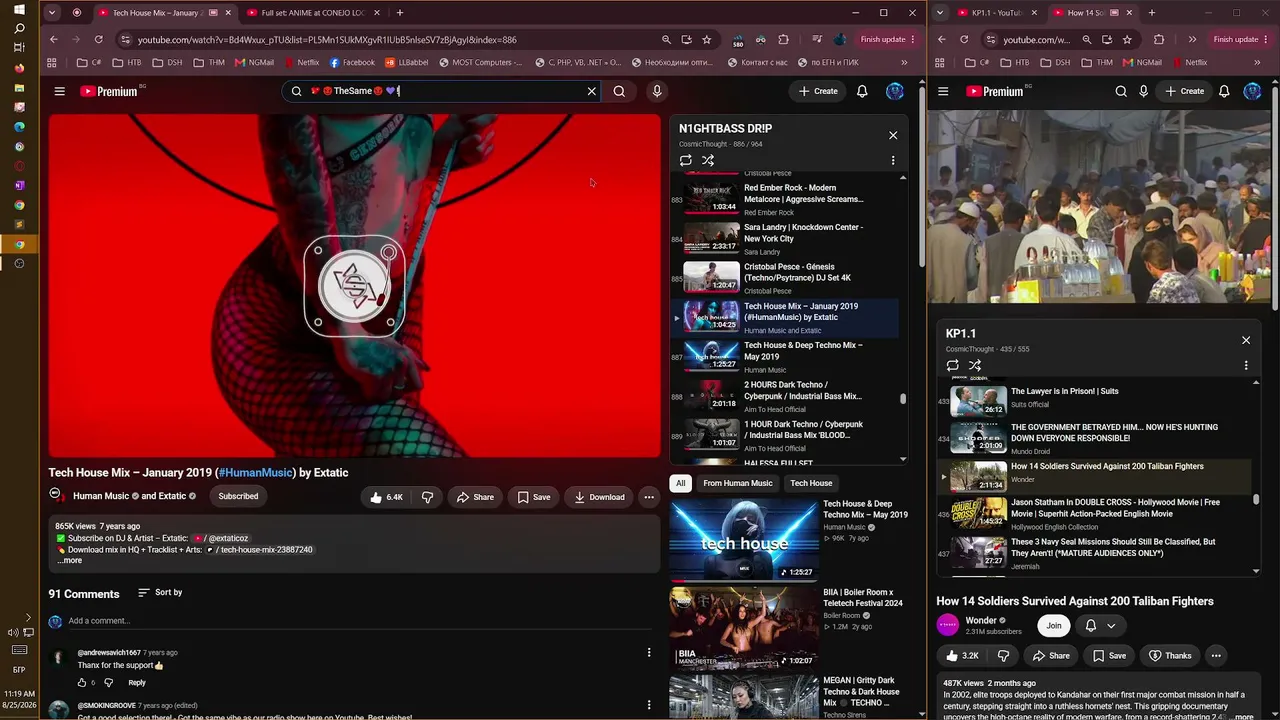This screenshot has width=1280, height=720.
Task: Open YouTube guide menu in left window
Action: click(x=59, y=91)
